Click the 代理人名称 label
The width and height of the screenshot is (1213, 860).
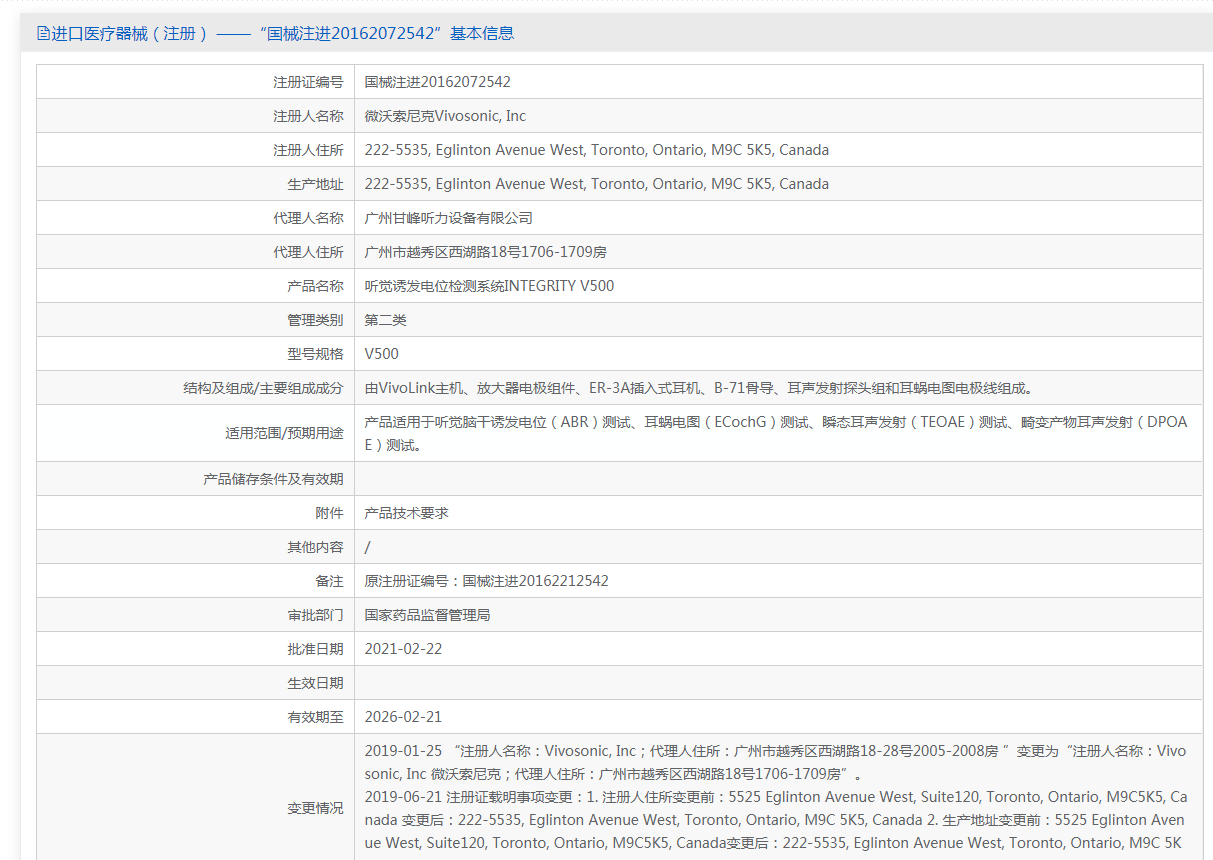click(x=309, y=218)
